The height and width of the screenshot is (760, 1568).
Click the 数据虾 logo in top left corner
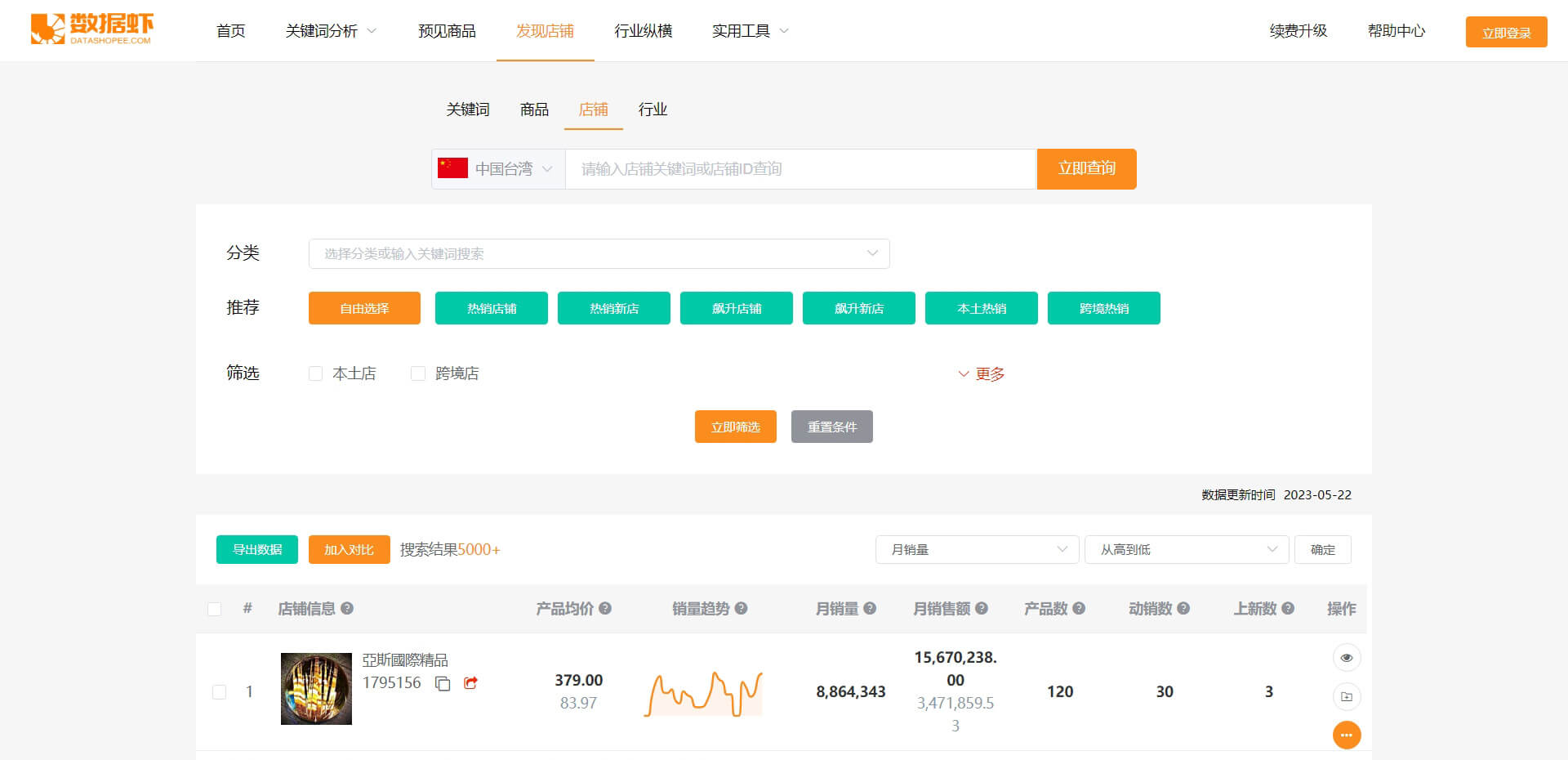click(x=92, y=29)
